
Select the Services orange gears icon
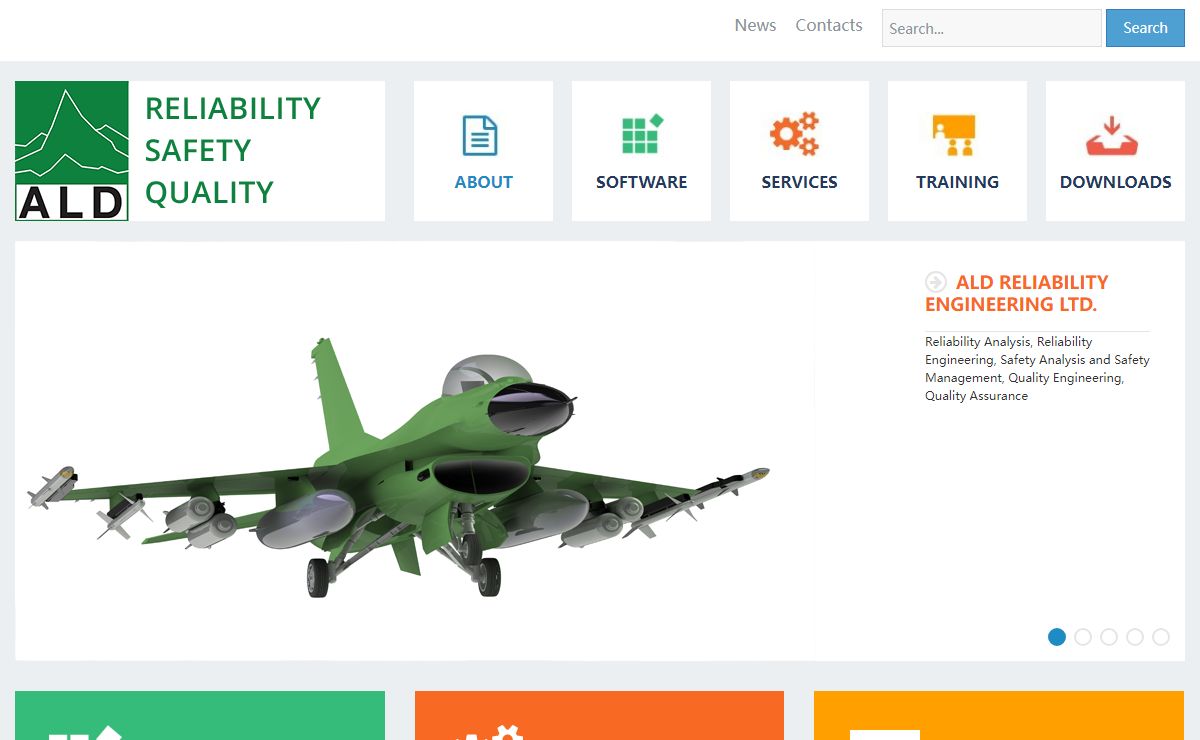point(795,134)
